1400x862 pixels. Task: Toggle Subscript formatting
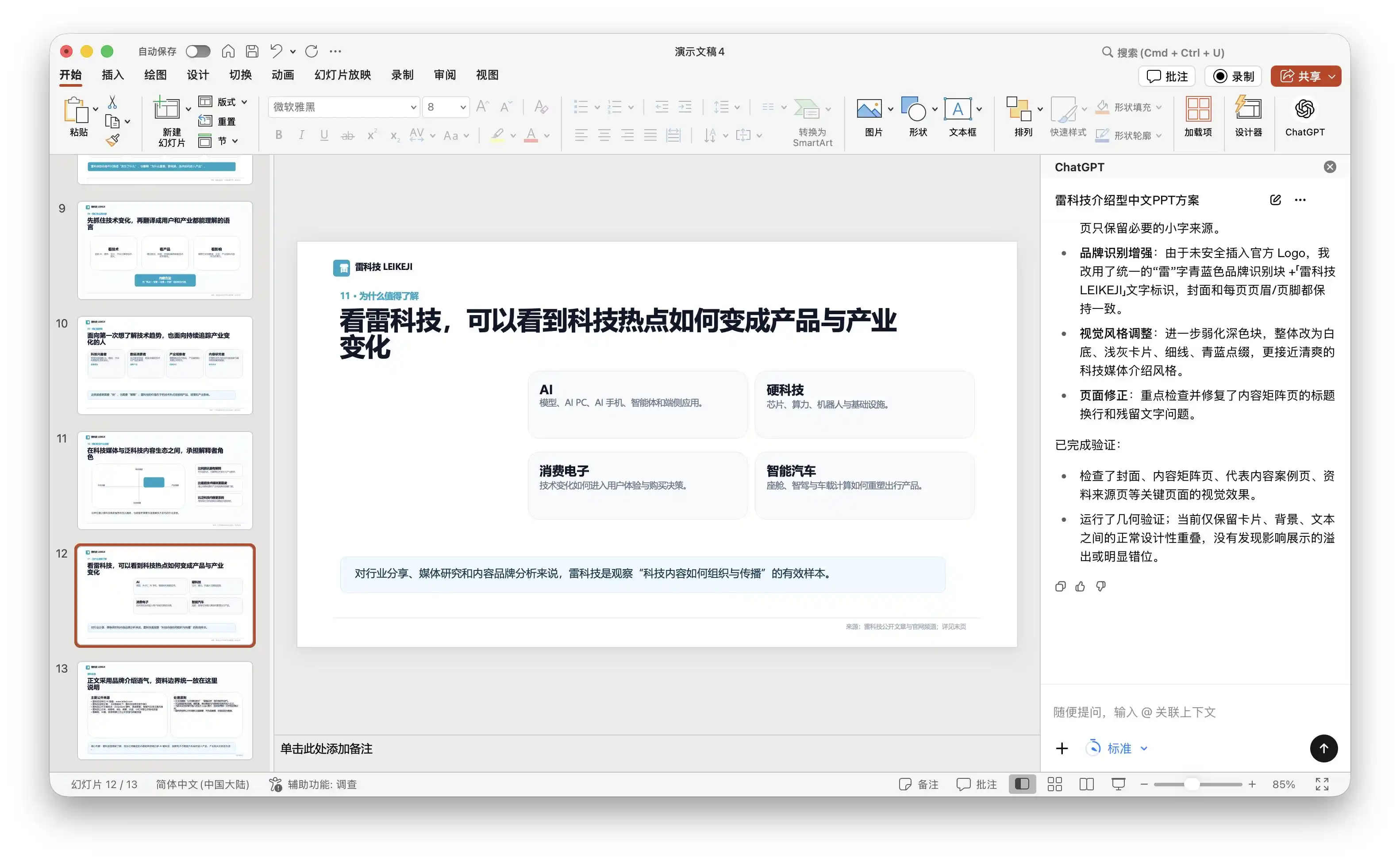point(394,136)
